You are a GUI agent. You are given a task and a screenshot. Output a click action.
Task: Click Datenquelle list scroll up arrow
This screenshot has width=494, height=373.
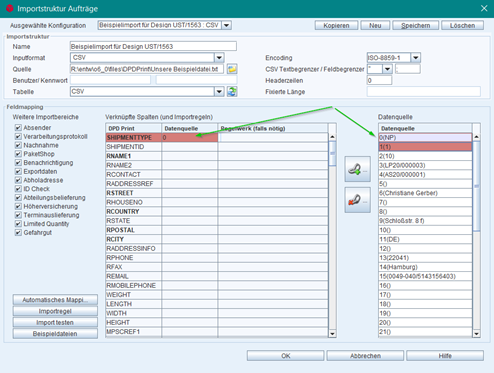[476, 137]
